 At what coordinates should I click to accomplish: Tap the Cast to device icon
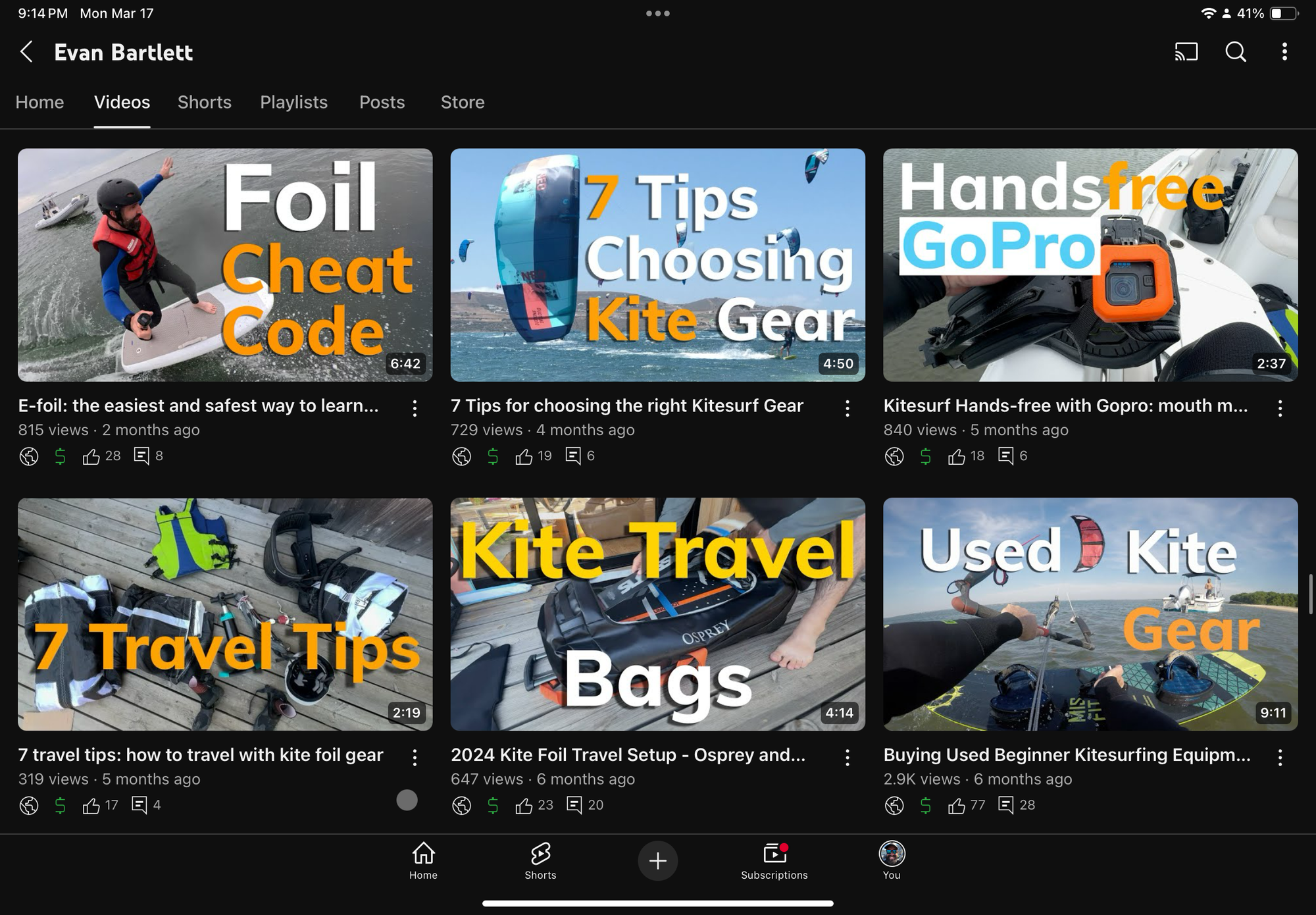coord(1186,52)
